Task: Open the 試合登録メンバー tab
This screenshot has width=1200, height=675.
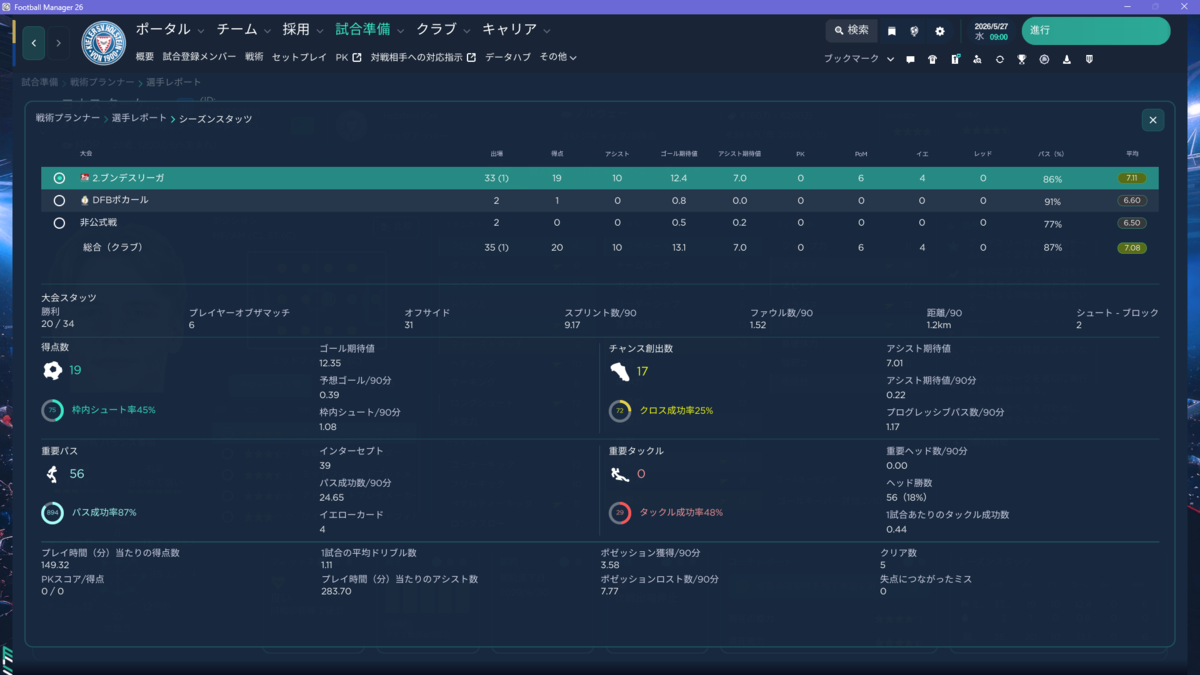Action: point(199,57)
